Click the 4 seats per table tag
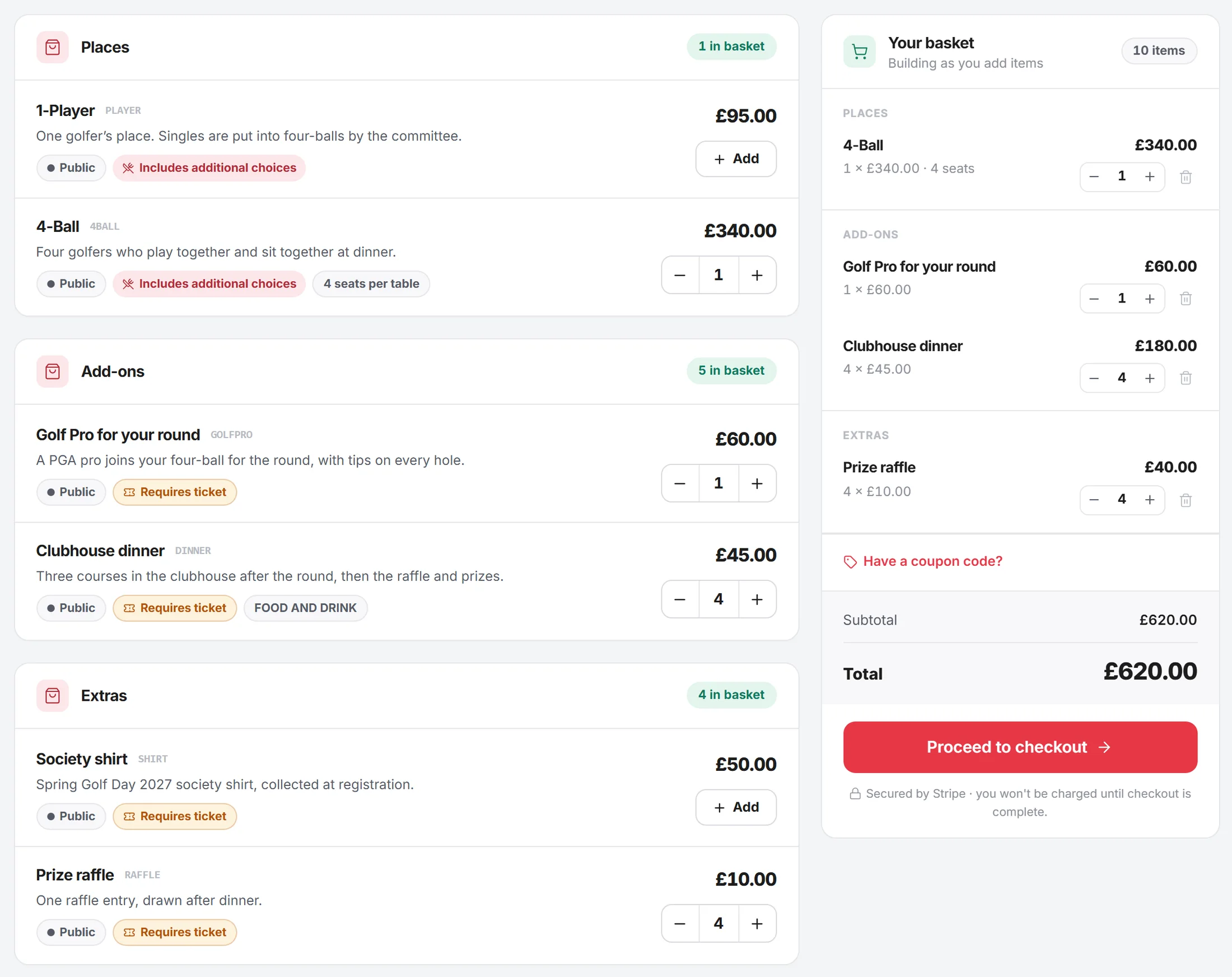Image resolution: width=1232 pixels, height=977 pixels. (371, 283)
